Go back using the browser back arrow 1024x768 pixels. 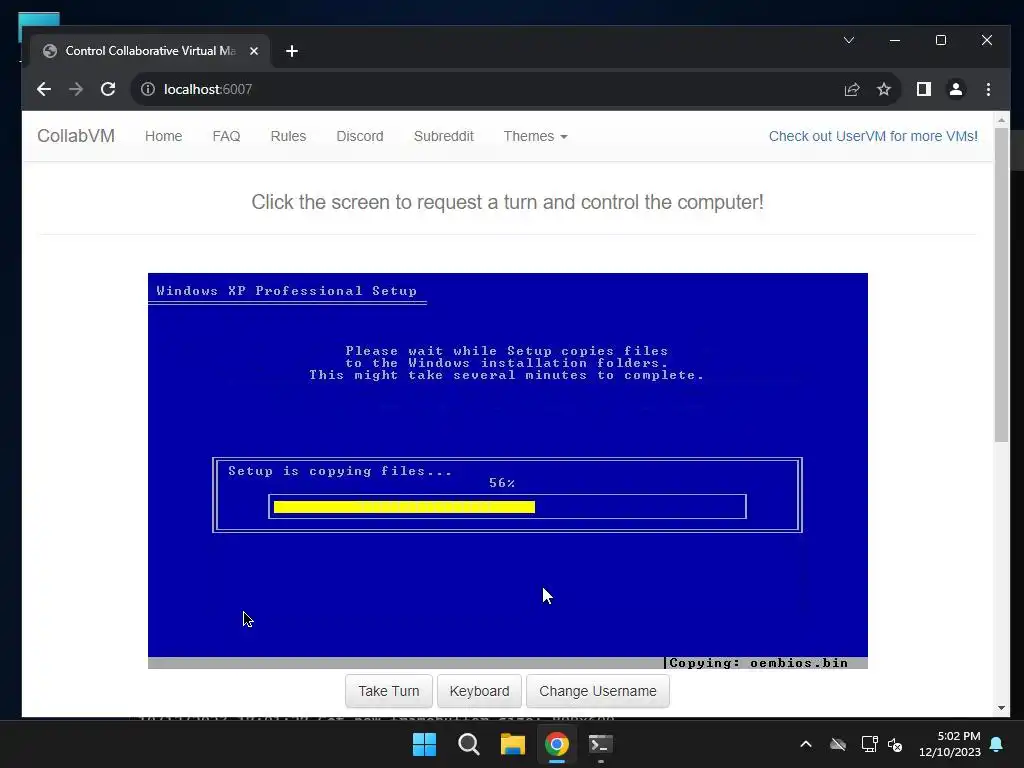coord(44,89)
